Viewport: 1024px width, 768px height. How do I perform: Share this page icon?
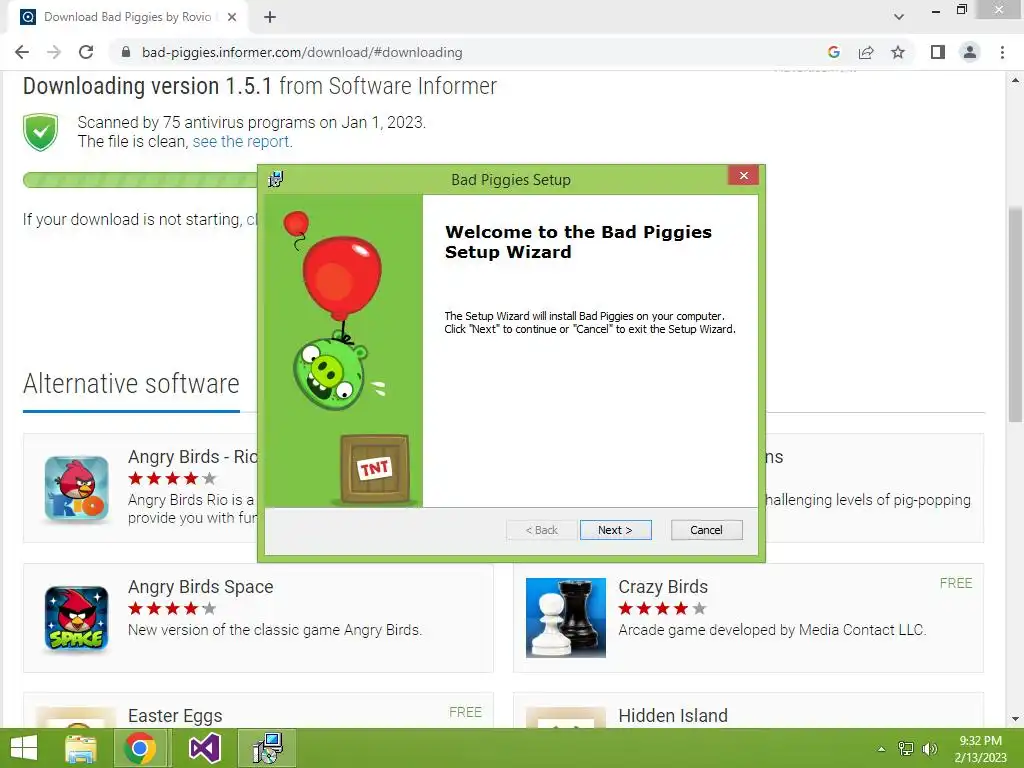tap(866, 52)
